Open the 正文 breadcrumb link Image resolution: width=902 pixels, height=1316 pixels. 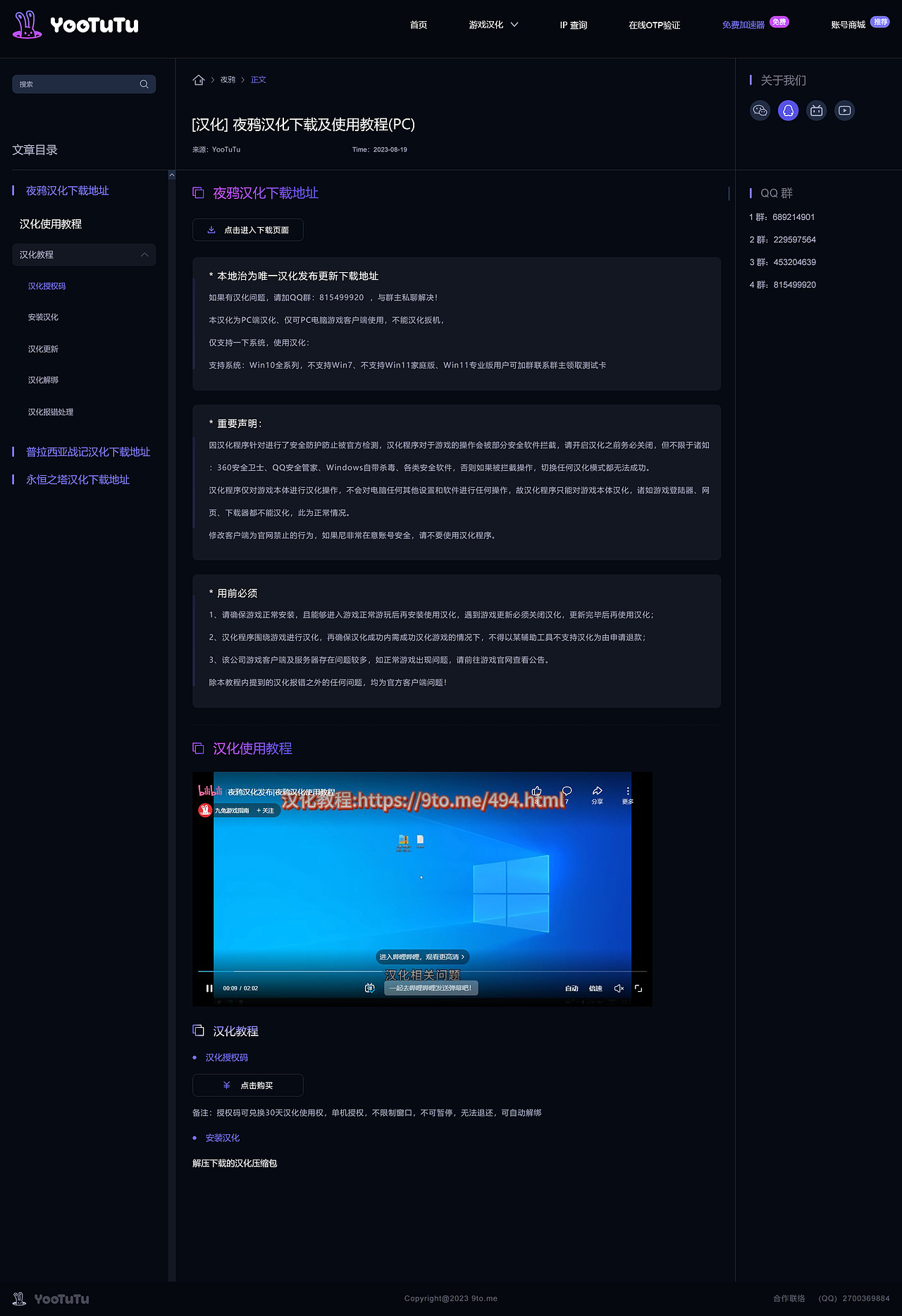click(x=259, y=80)
